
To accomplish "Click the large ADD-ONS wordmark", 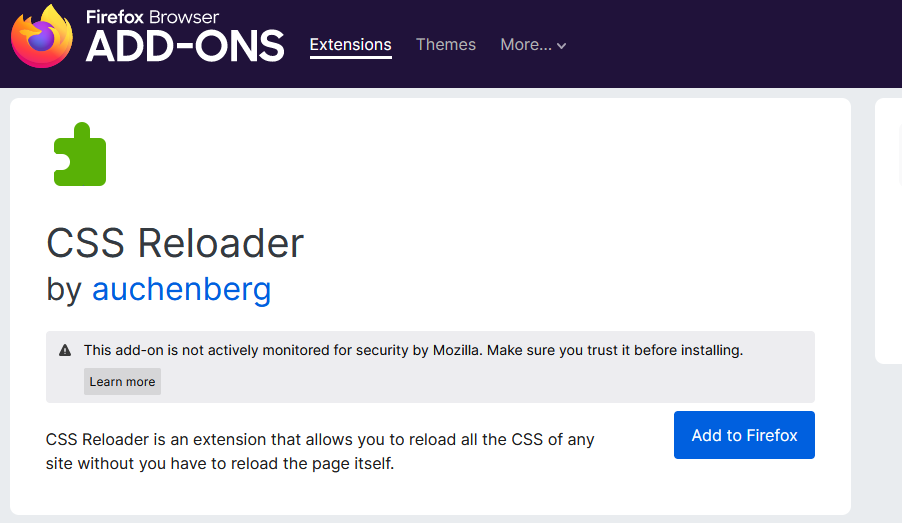I will coord(185,47).
